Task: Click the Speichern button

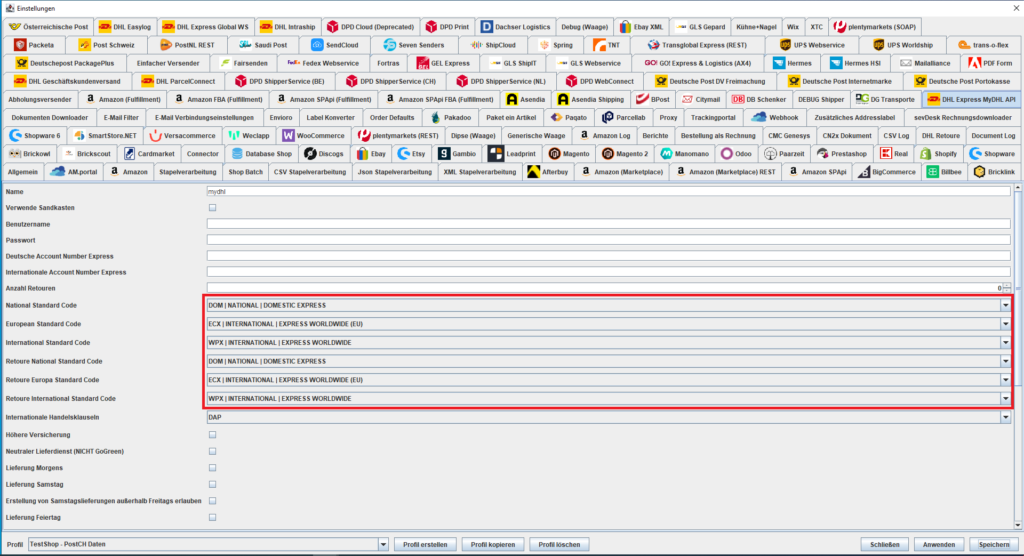Action: [994, 544]
